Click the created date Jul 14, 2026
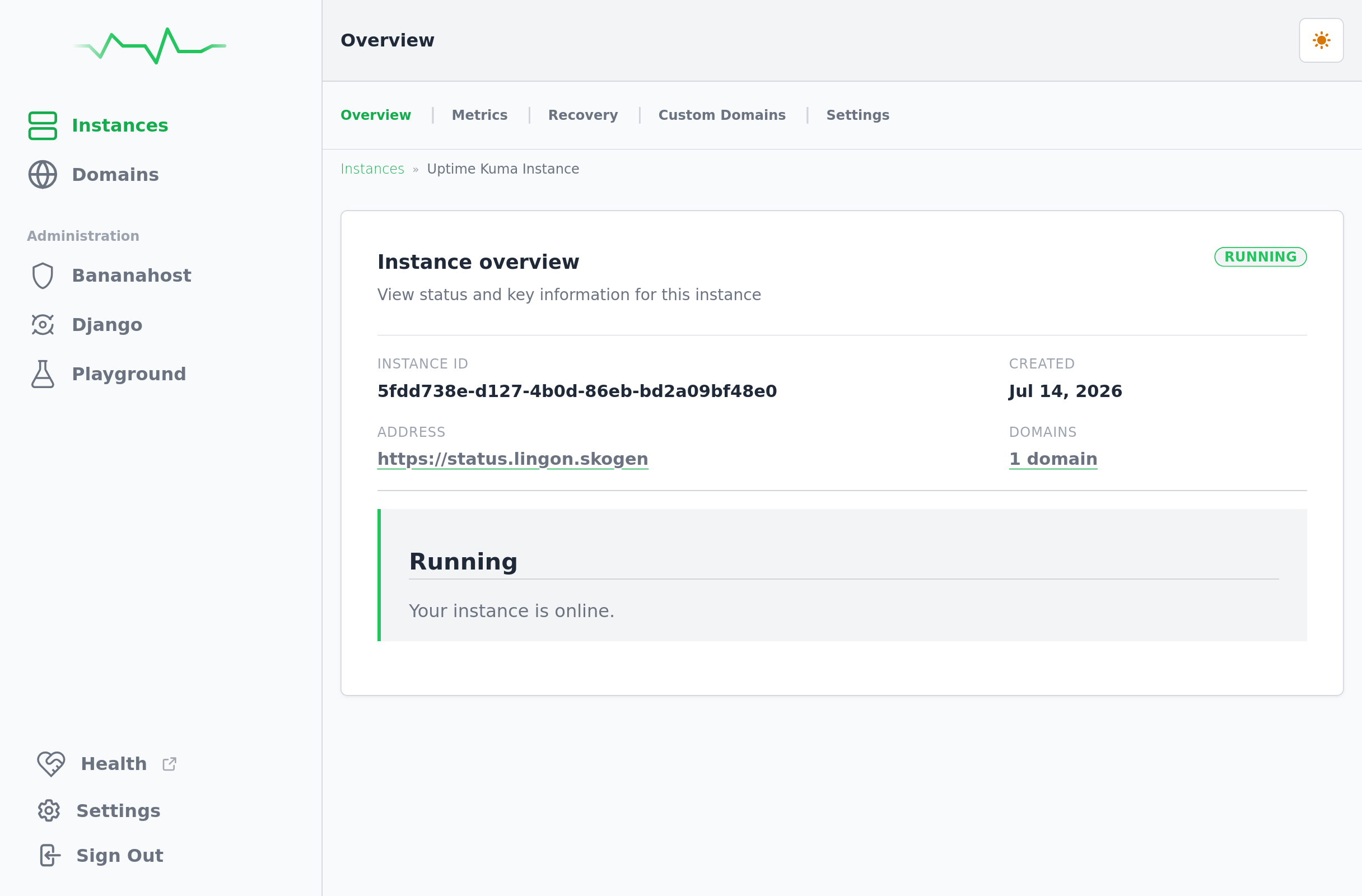The image size is (1362, 896). pos(1065,391)
